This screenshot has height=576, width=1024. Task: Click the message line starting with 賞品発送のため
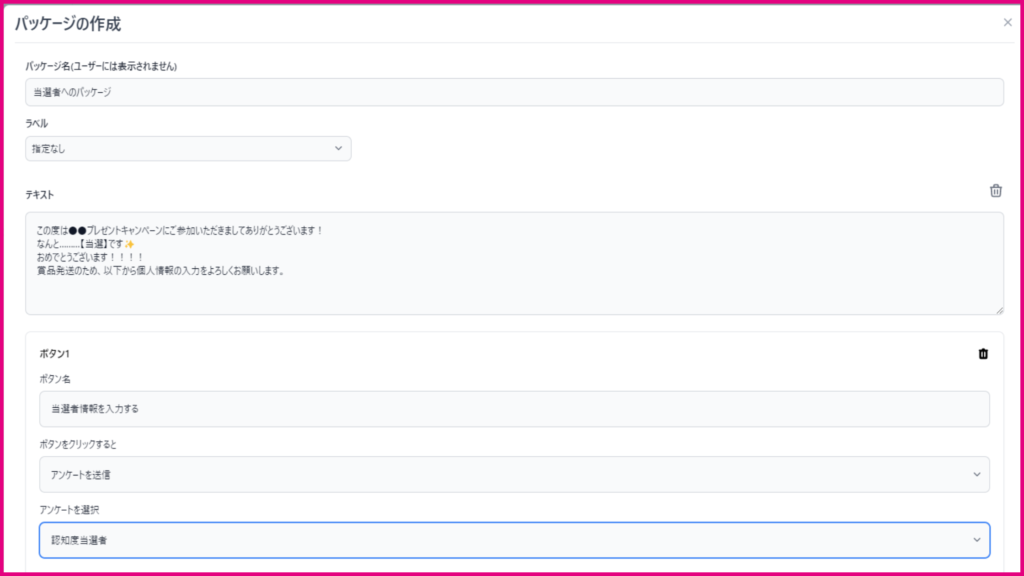click(x=161, y=270)
